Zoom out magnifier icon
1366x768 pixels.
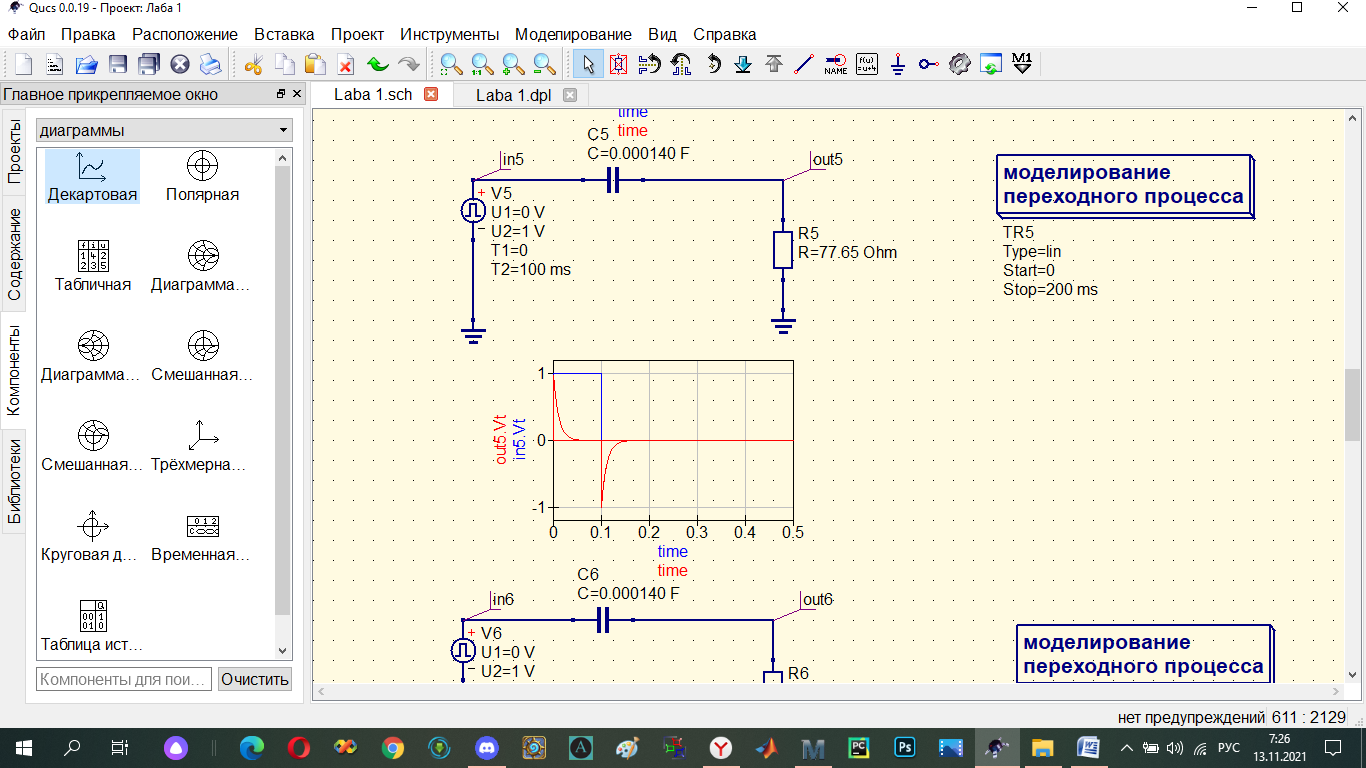point(544,65)
